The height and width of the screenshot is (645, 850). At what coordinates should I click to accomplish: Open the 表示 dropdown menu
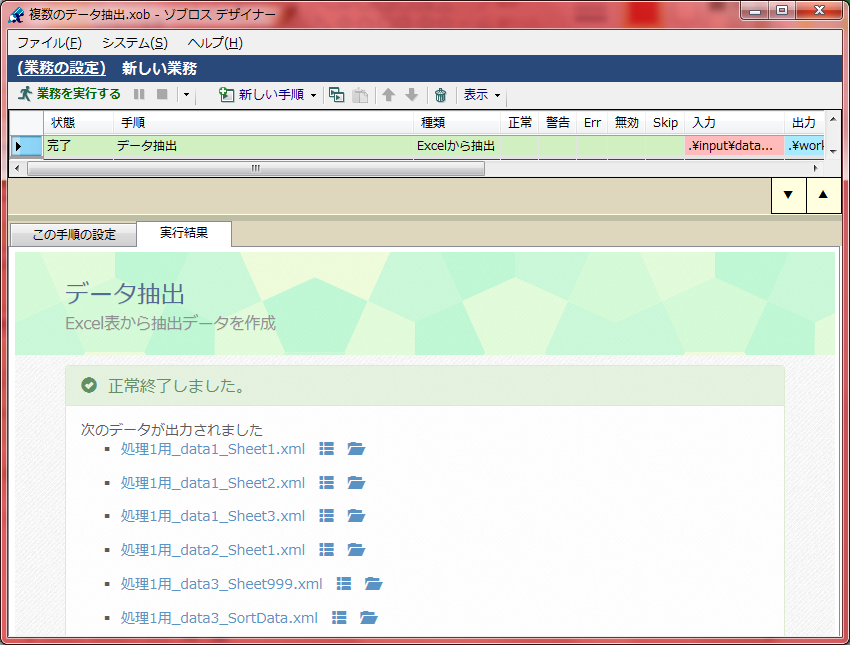point(481,95)
